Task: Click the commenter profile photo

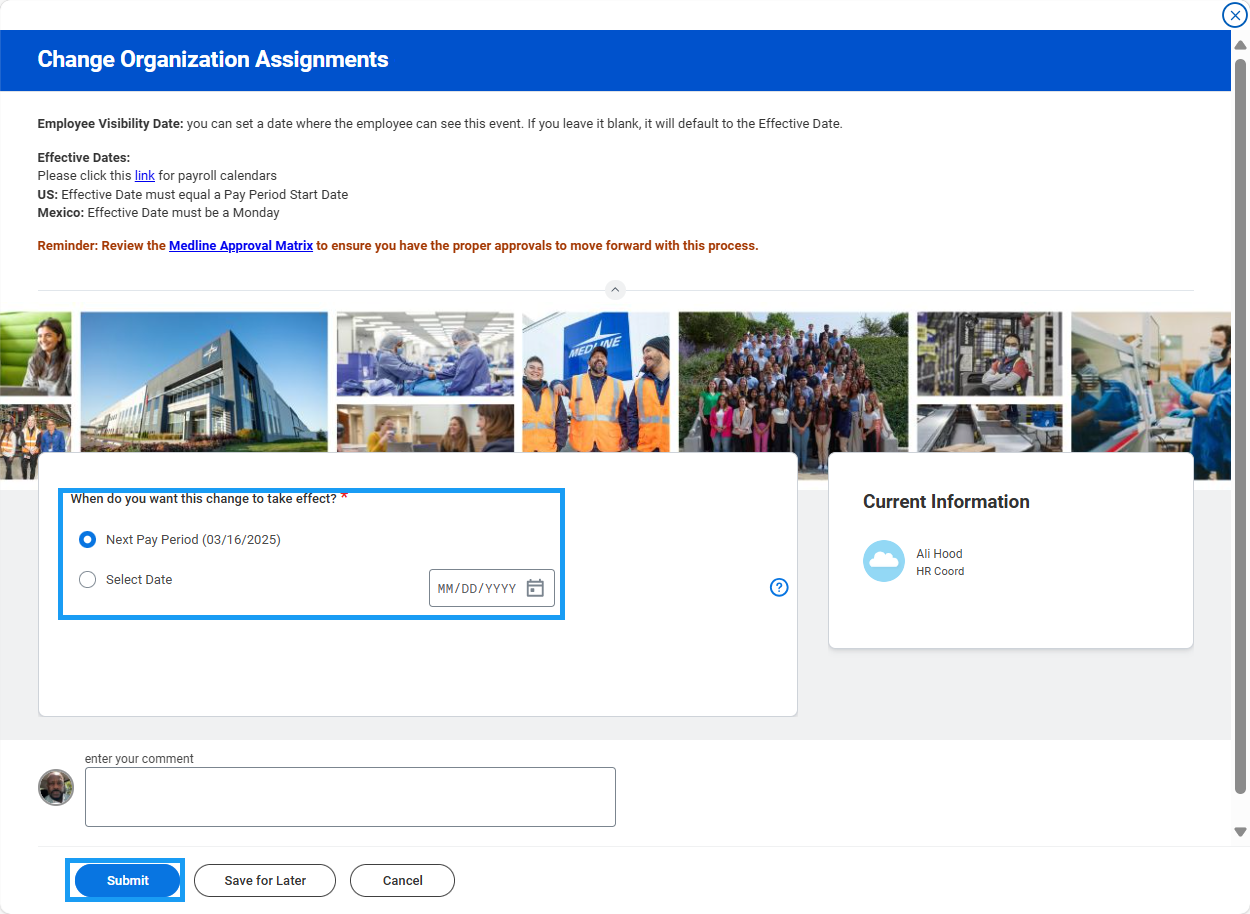Action: (x=56, y=787)
